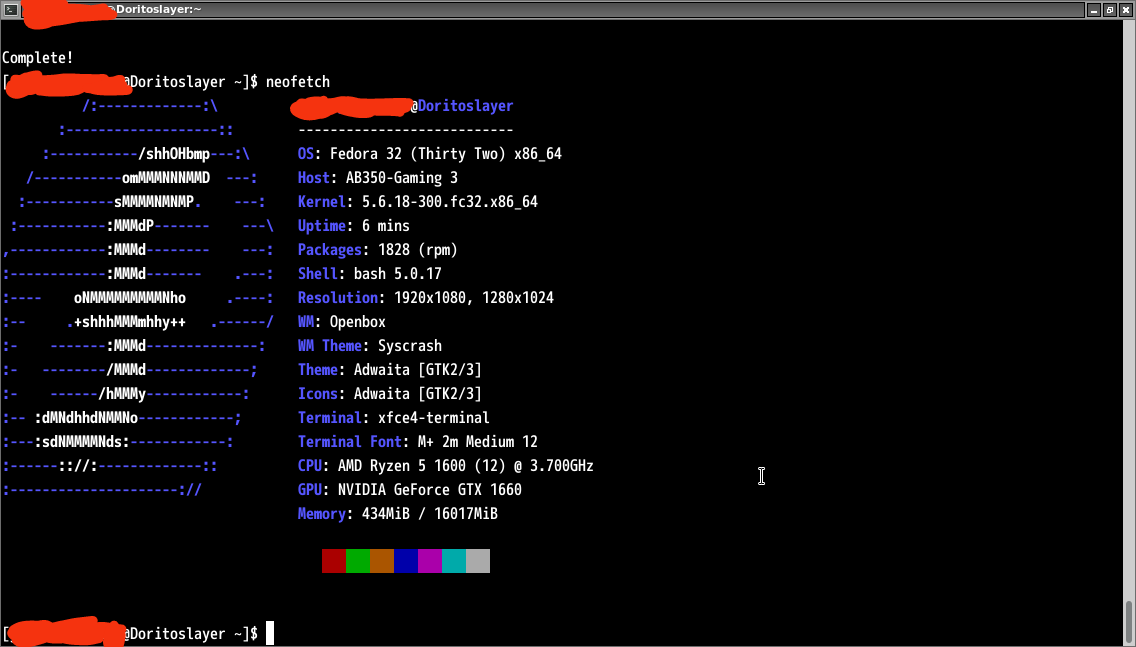Click the magenta palette block

pos(429,561)
